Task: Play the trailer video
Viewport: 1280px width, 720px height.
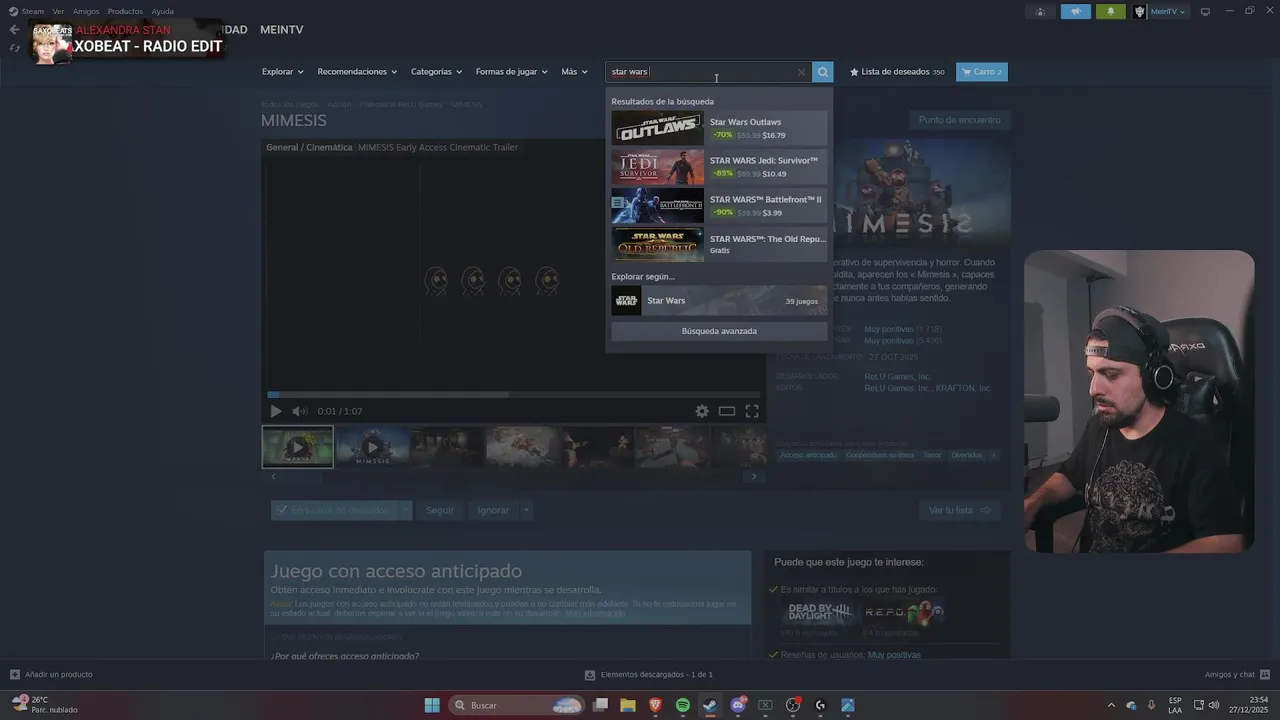Action: pos(276,411)
